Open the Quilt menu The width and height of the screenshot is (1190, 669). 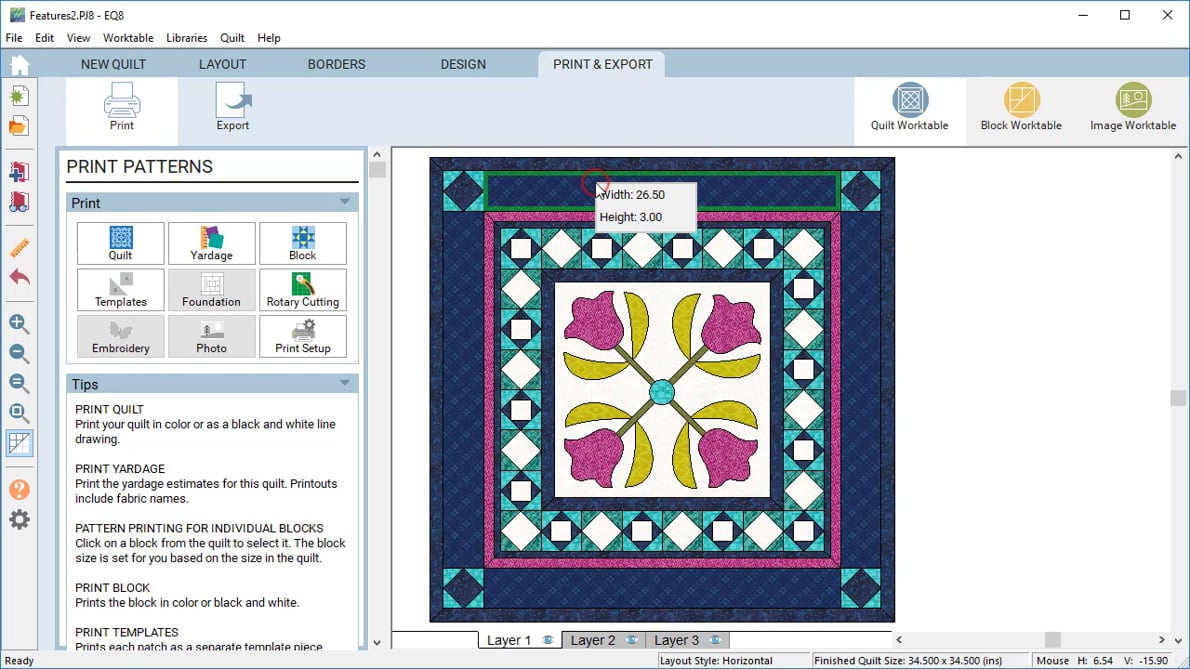point(232,38)
